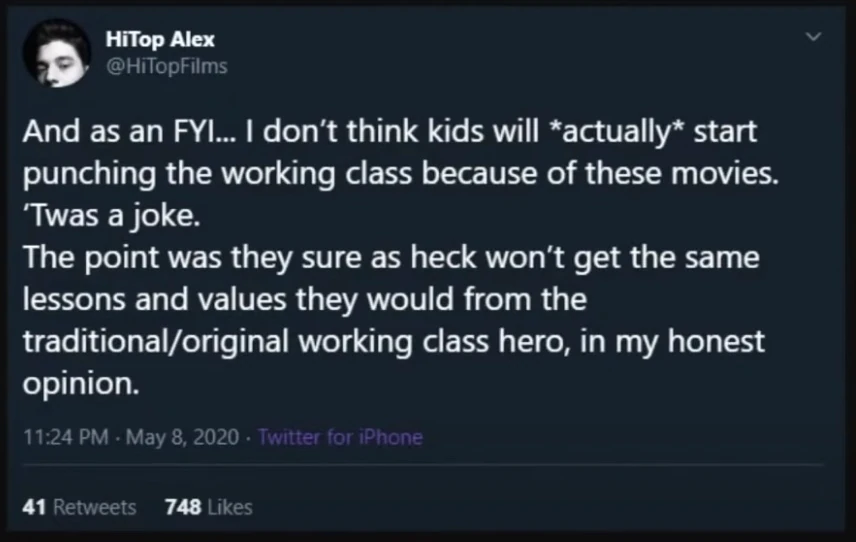This screenshot has width=856, height=542.
Task: Click the number 748 beside Likes
Action: click(x=183, y=507)
